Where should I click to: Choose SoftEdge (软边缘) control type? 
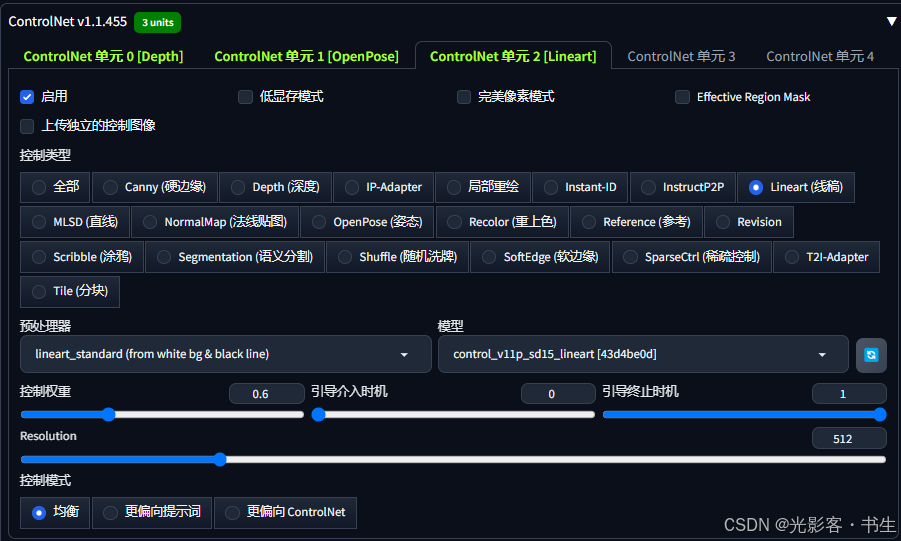tap(540, 257)
